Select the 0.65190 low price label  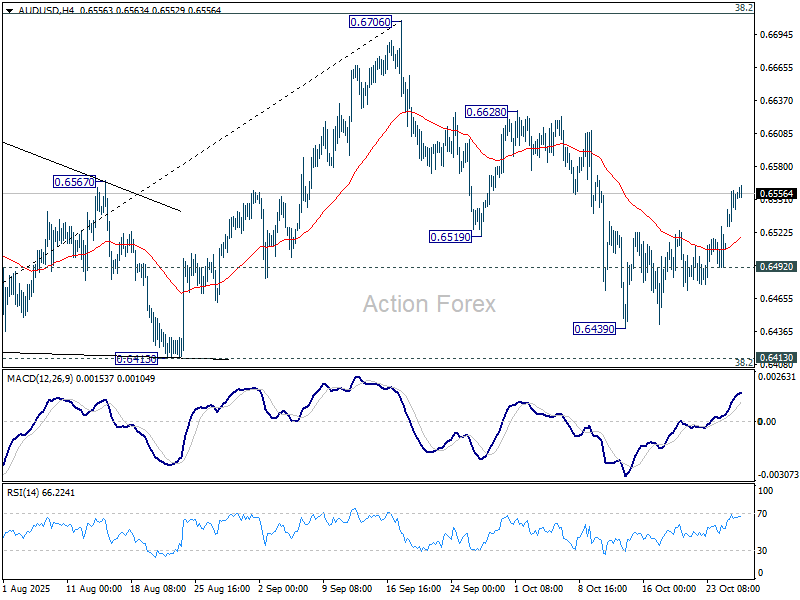click(x=451, y=237)
